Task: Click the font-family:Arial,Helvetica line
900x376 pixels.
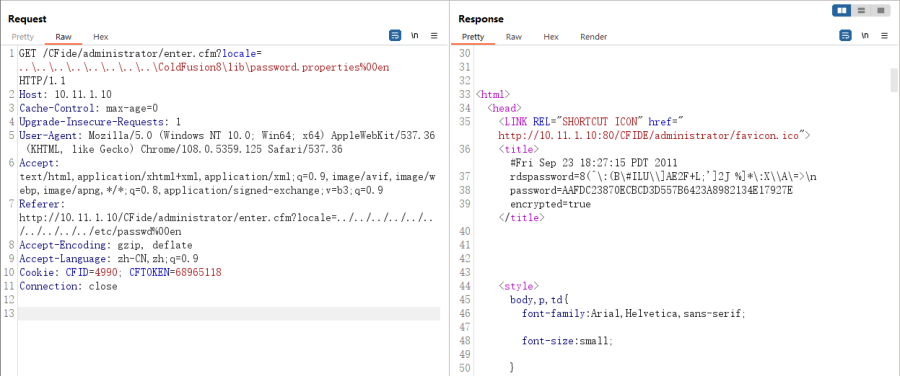Action: pos(634,313)
